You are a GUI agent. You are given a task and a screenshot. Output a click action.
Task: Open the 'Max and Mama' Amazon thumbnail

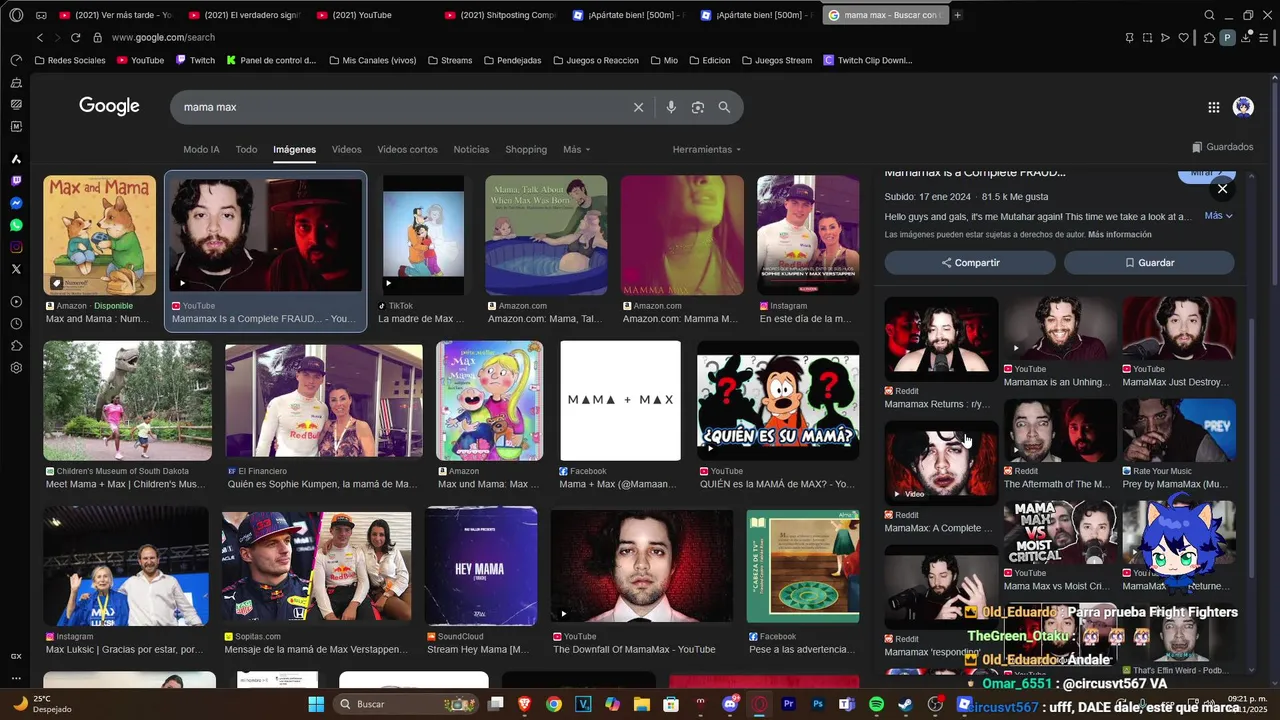[x=99, y=235]
